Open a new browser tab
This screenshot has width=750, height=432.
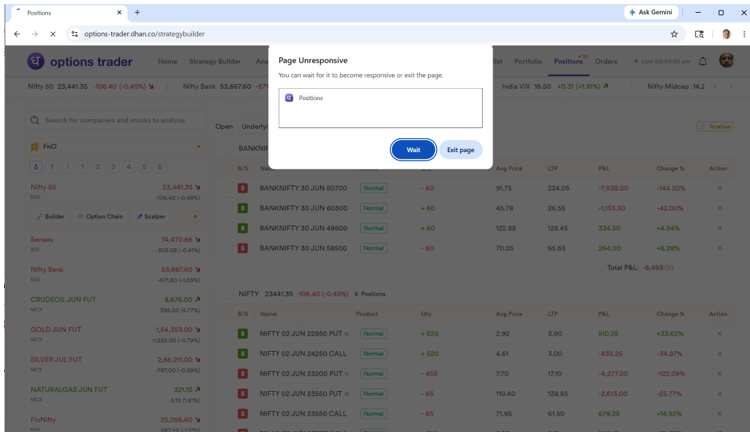pyautogui.click(x=137, y=12)
